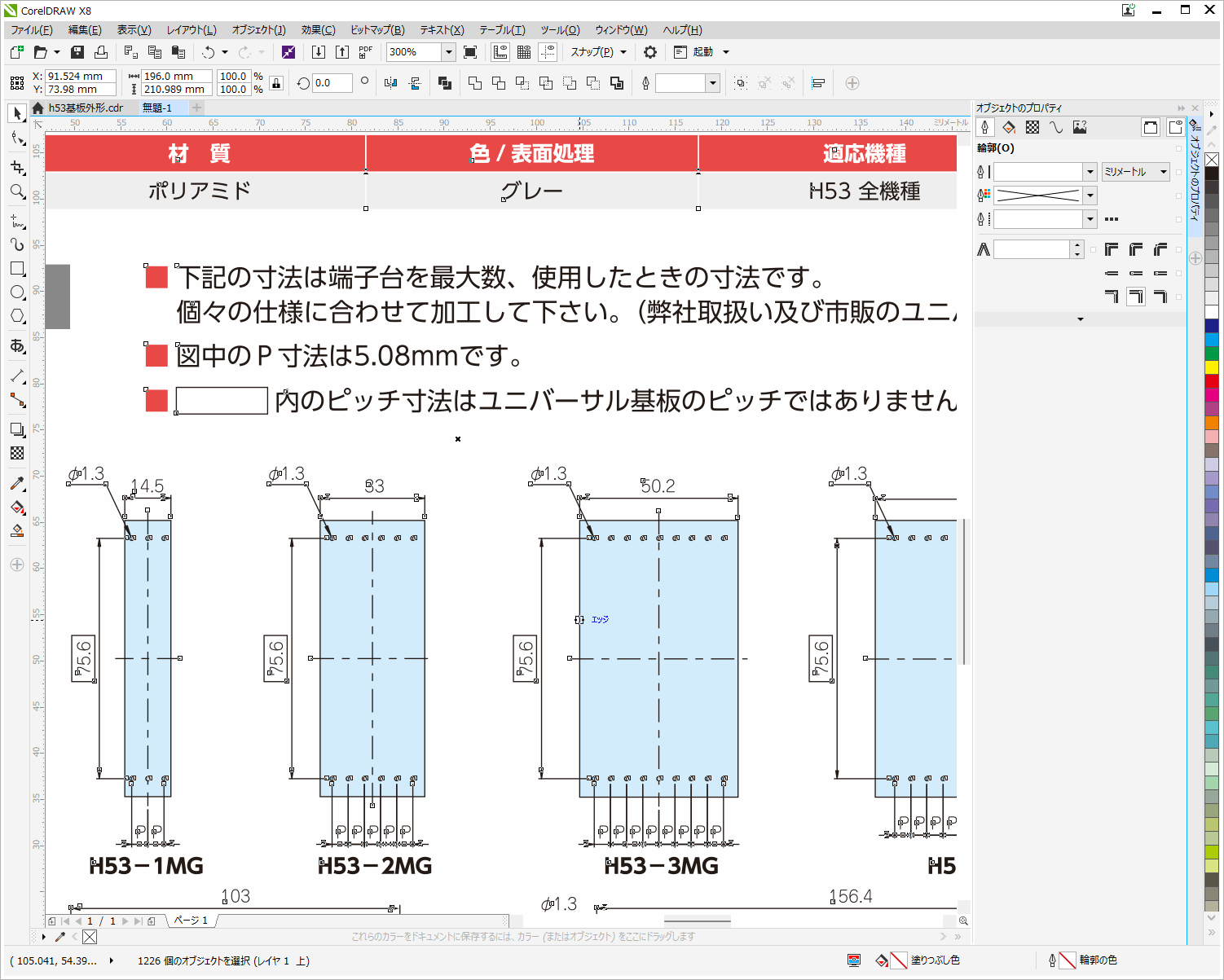Screen dimensions: 1224x980
Task: Switch to the 無題-1 document tab
Action: [x=157, y=108]
